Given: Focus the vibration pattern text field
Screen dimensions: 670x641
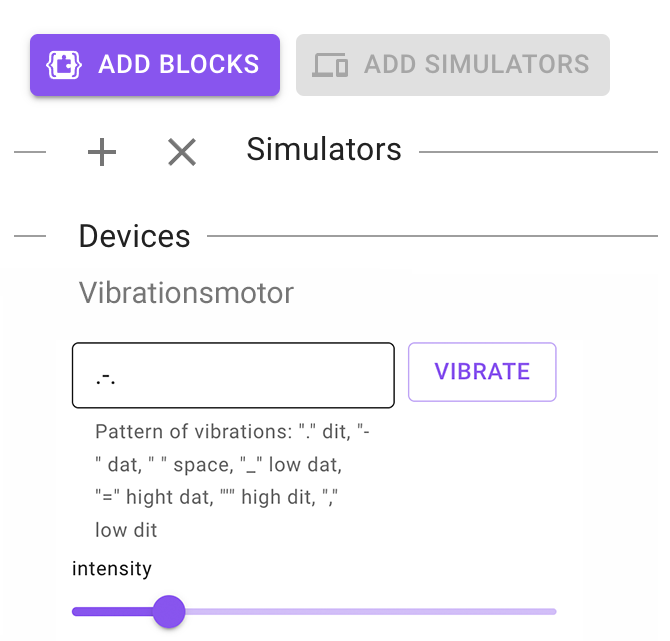Looking at the screenshot, I should (233, 375).
